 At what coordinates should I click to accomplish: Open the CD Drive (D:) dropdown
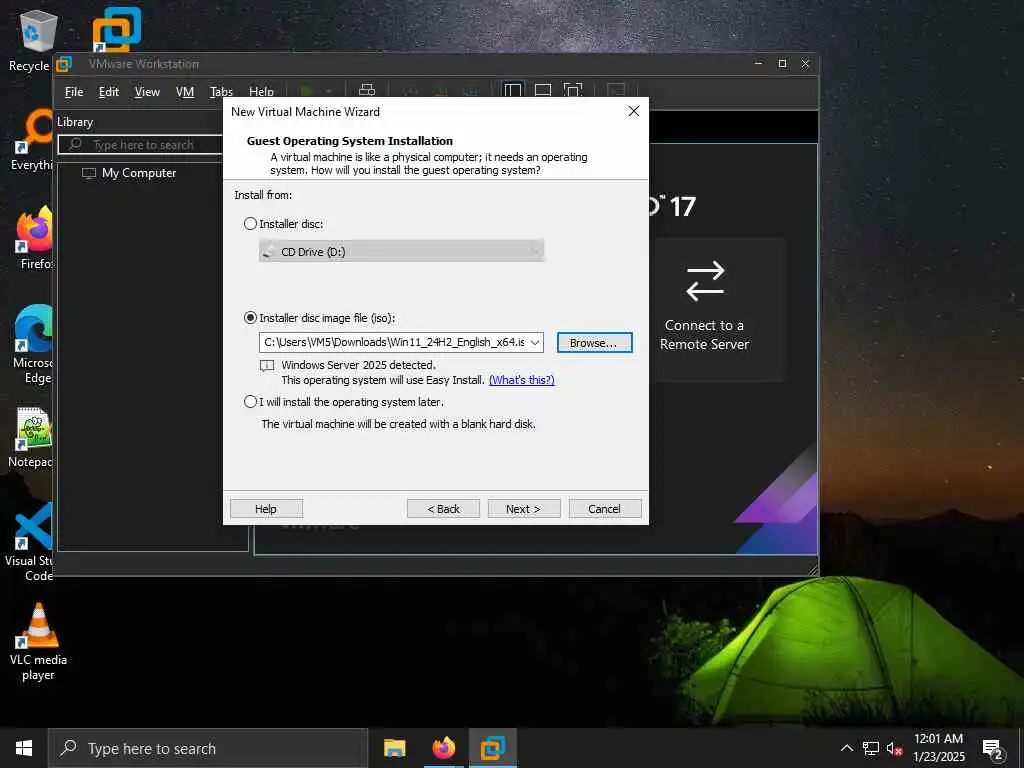tap(401, 251)
